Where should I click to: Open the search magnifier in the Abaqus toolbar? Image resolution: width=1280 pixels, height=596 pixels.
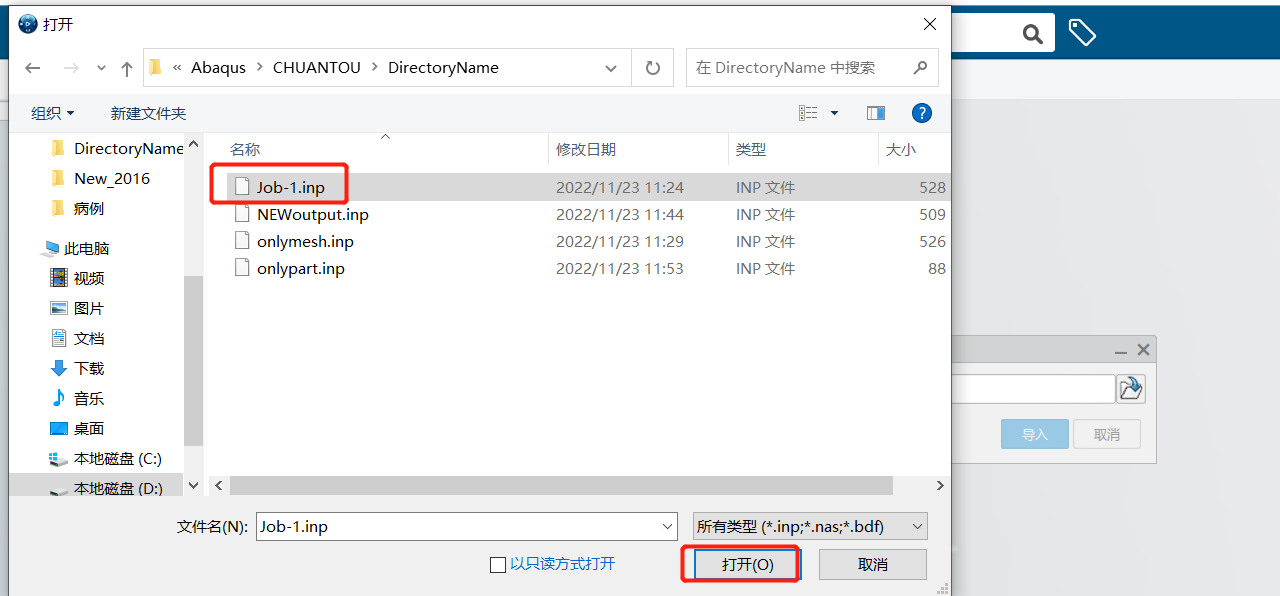(1032, 32)
